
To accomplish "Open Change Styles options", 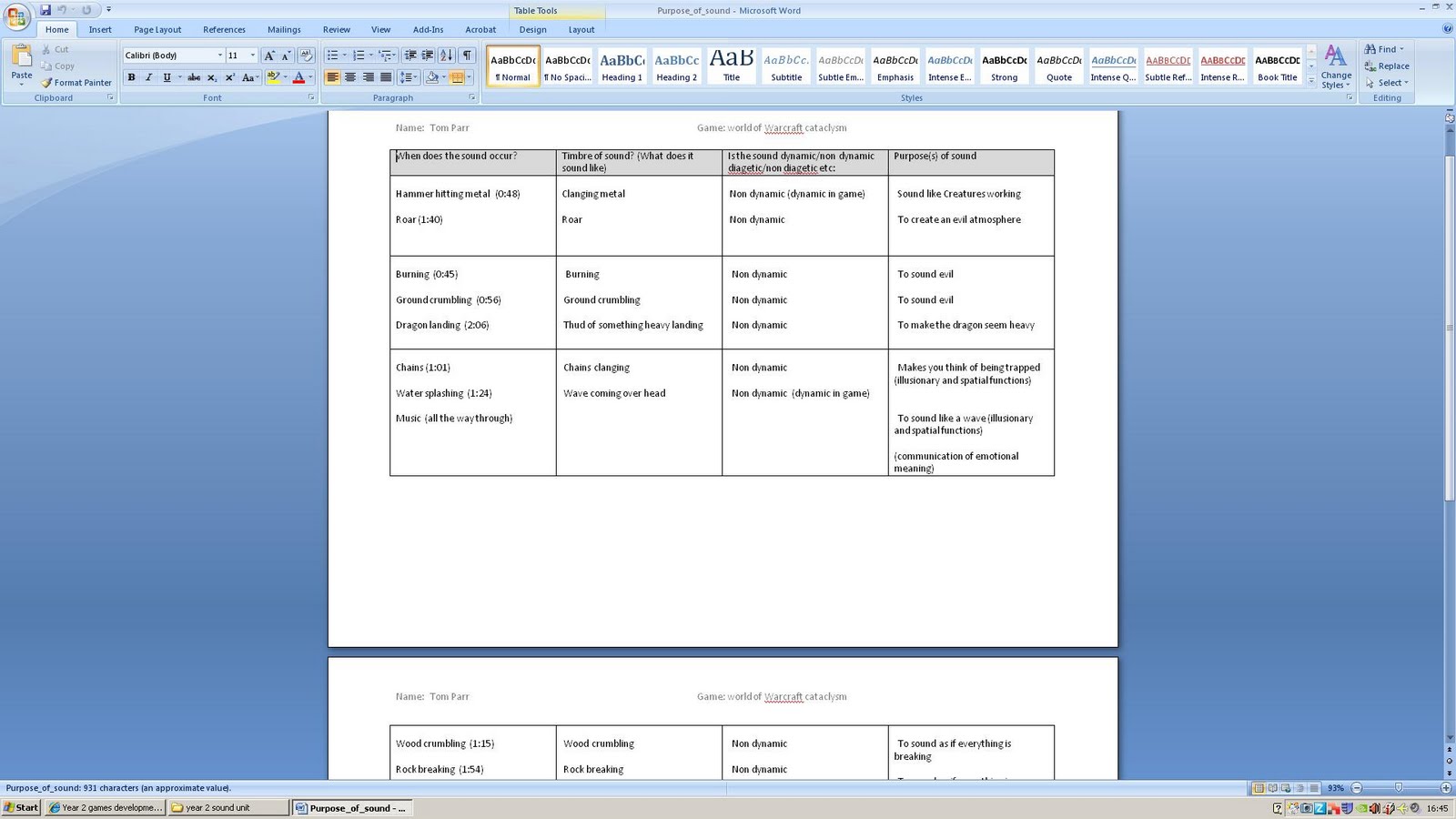I will (1336, 66).
